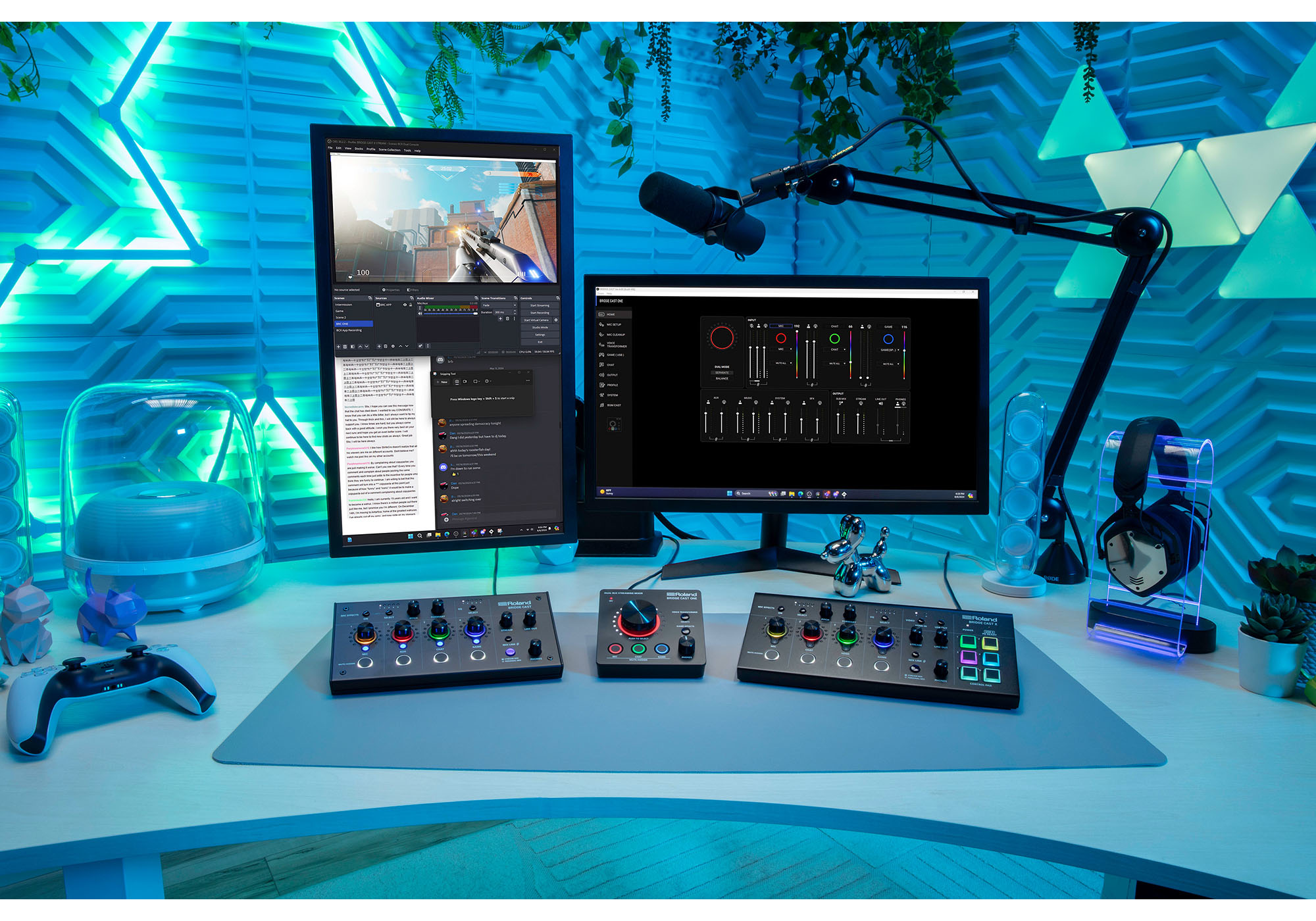The width and height of the screenshot is (1316, 921).
Task: Open GAME Mute All dropdown in Bridge Cast
Action: coord(888,364)
